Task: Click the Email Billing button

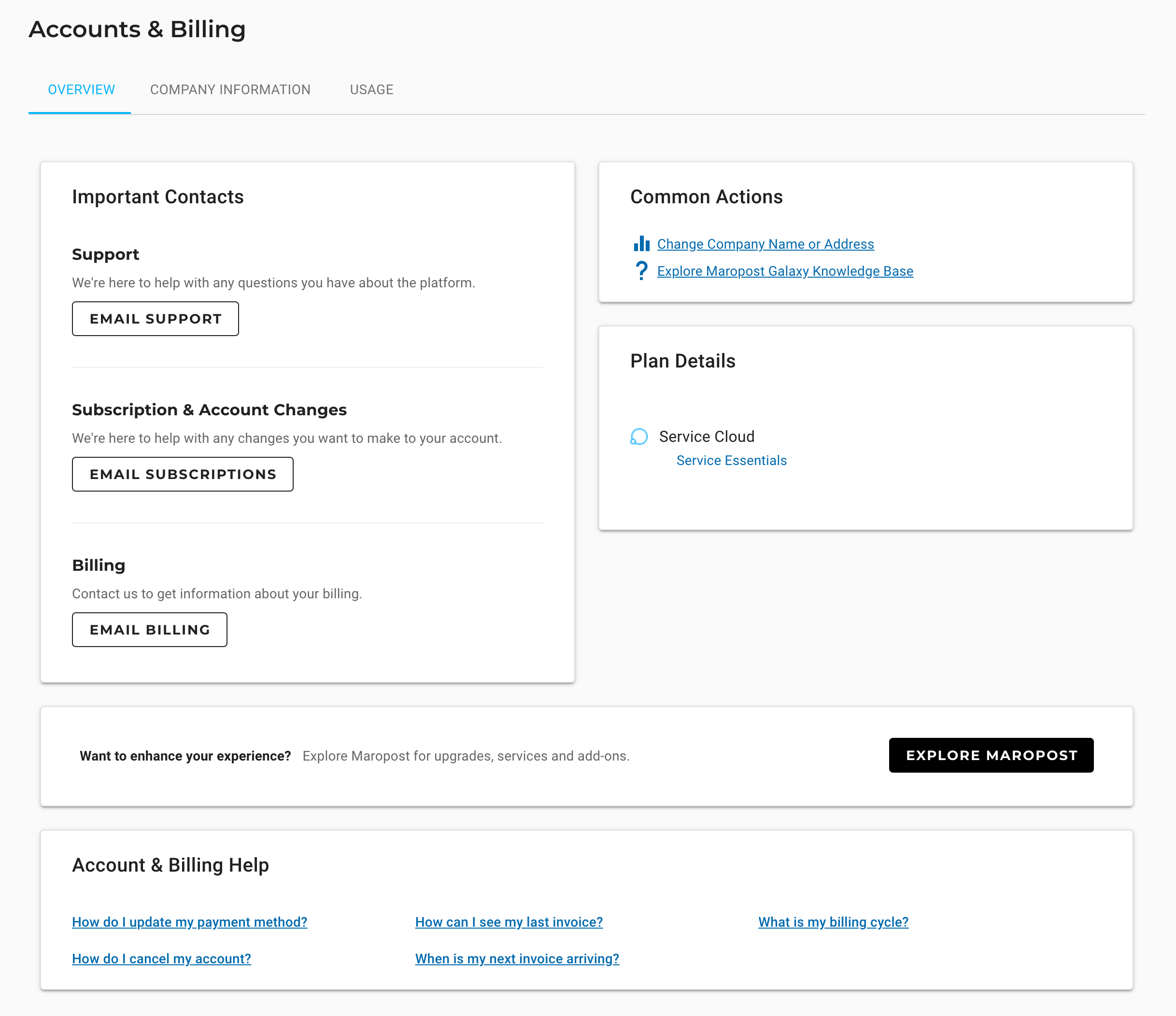Action: tap(149, 630)
